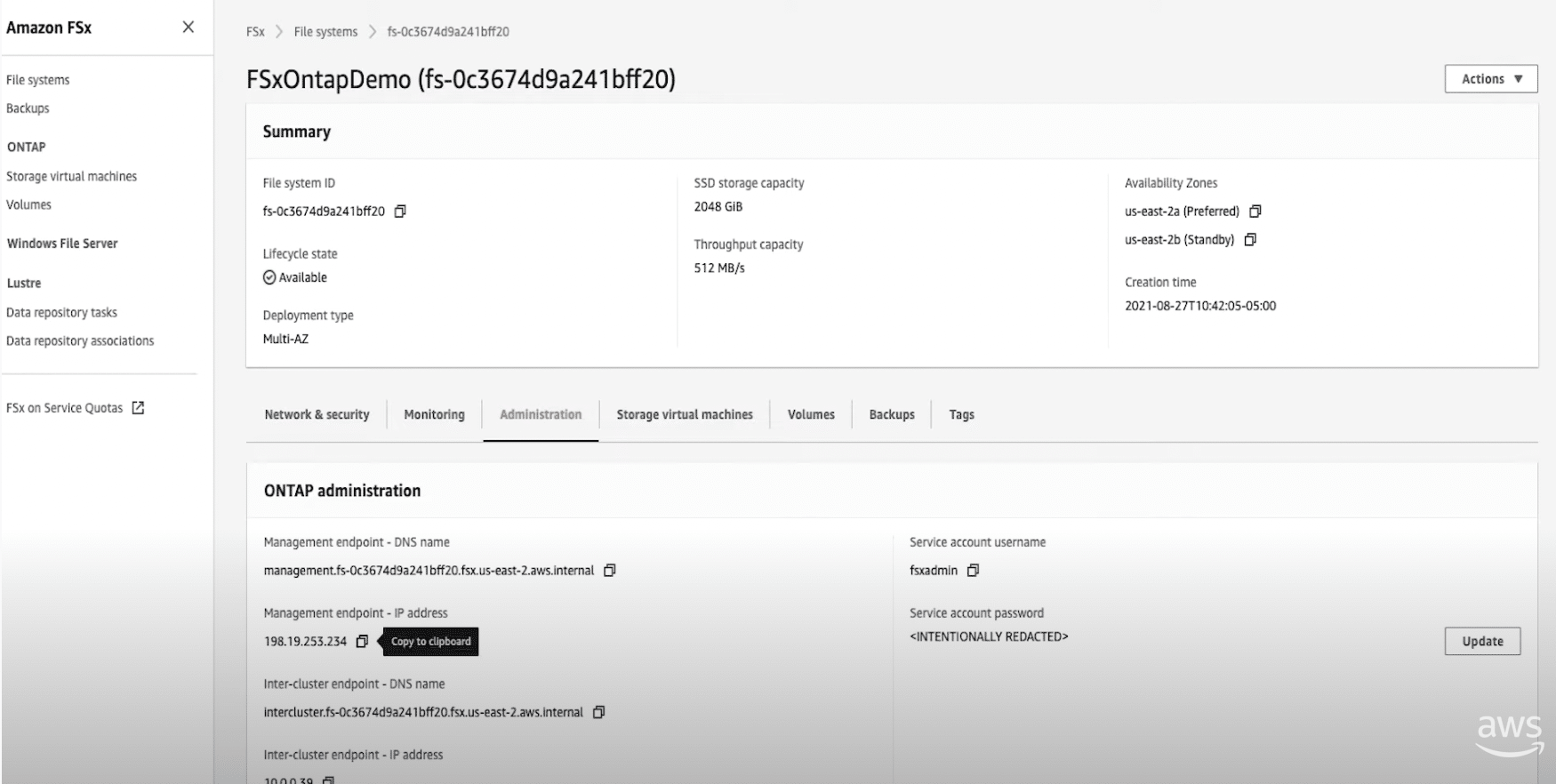Copy fsxadmin service account username

[973, 571]
